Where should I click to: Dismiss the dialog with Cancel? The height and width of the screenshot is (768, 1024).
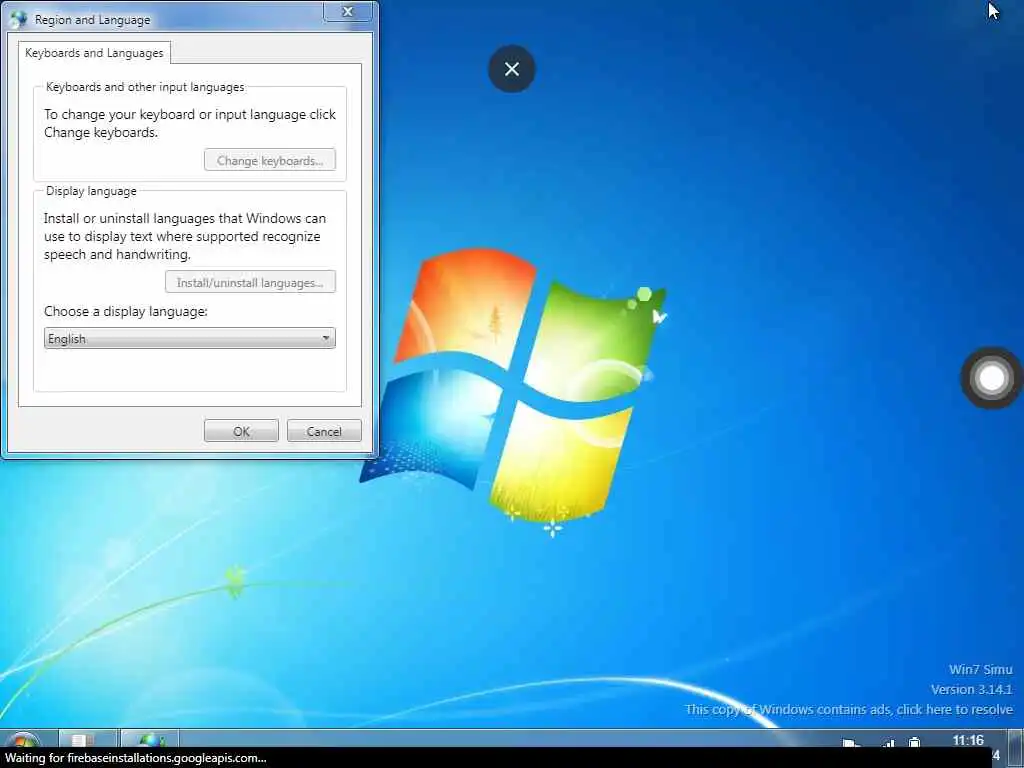(x=324, y=431)
